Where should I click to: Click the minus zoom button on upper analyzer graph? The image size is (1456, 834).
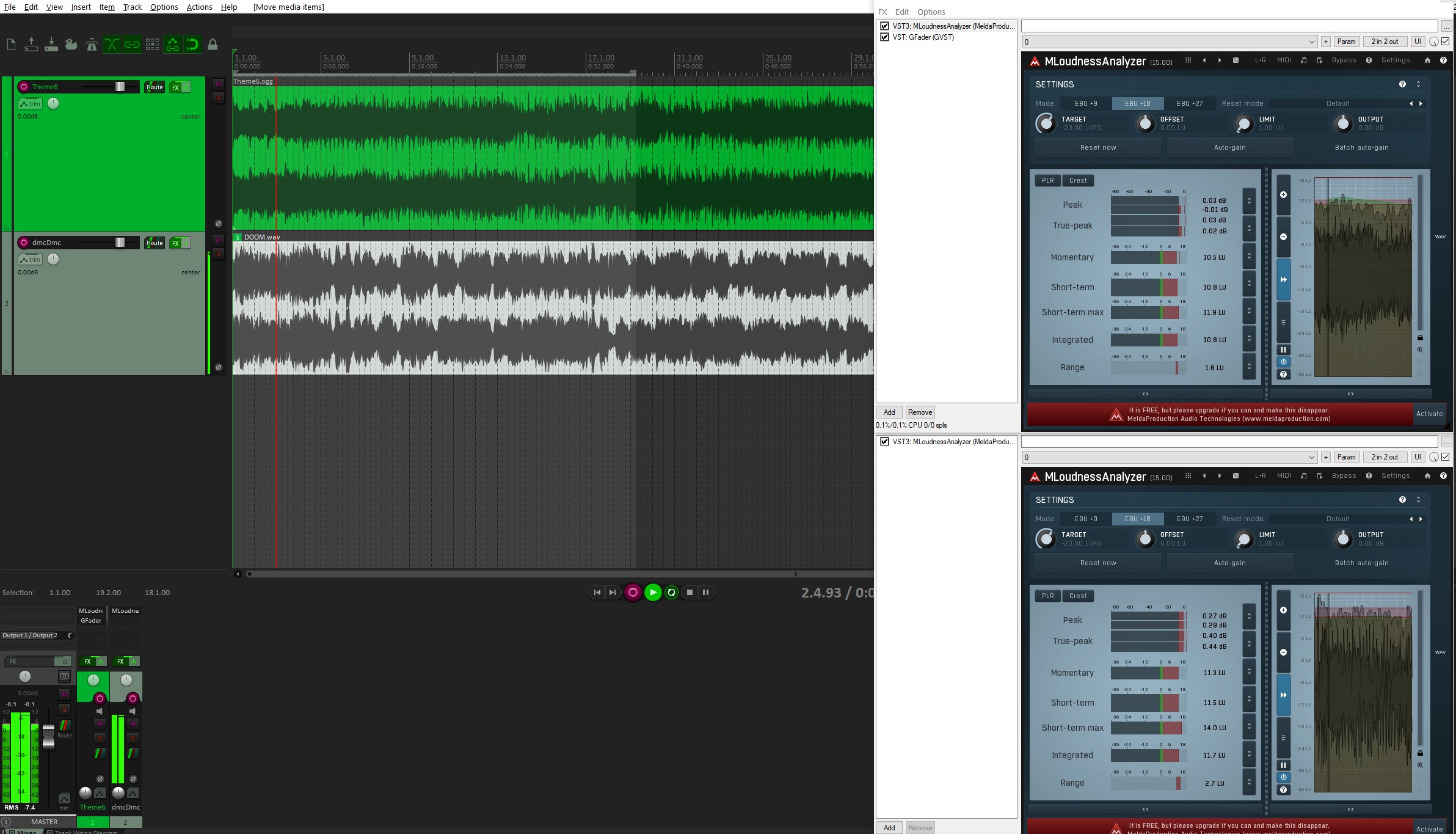point(1283,236)
